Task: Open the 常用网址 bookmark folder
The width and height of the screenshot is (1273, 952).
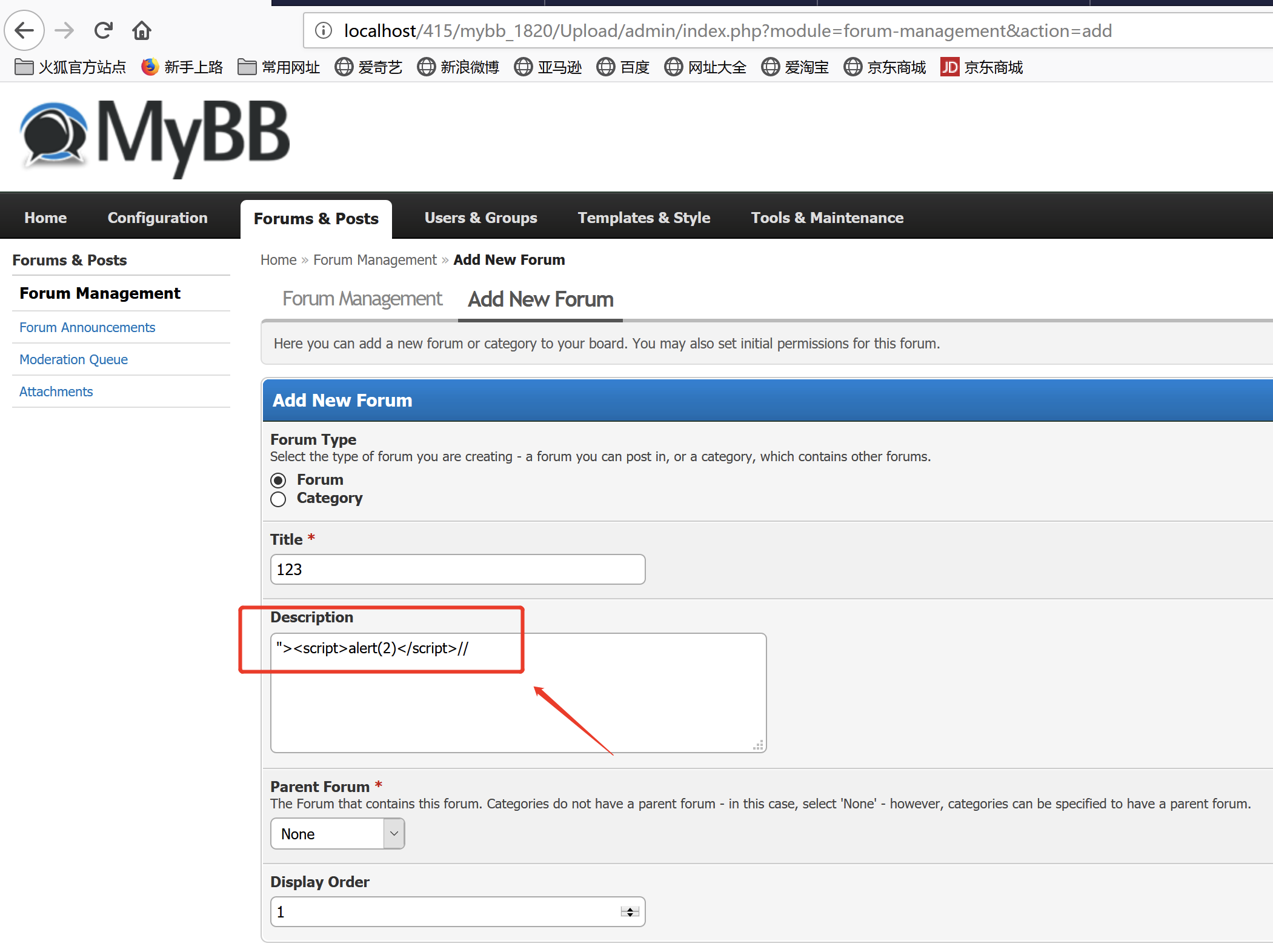Action: click(279, 67)
